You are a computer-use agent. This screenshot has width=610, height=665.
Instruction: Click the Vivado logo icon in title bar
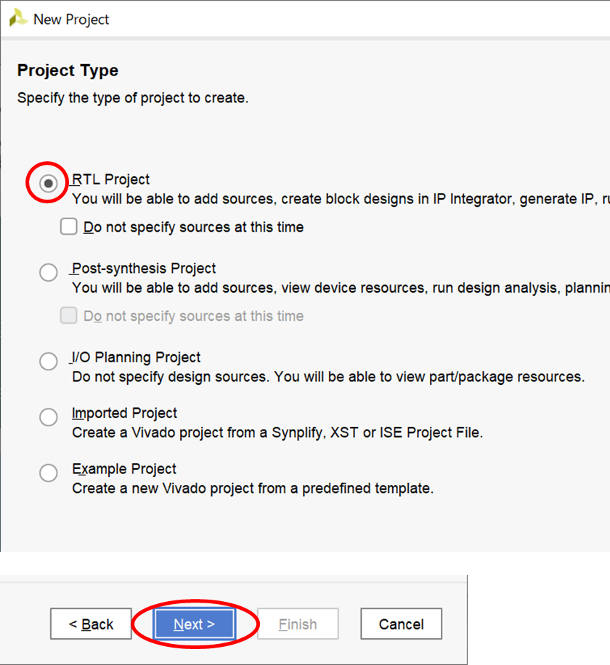(x=17, y=18)
